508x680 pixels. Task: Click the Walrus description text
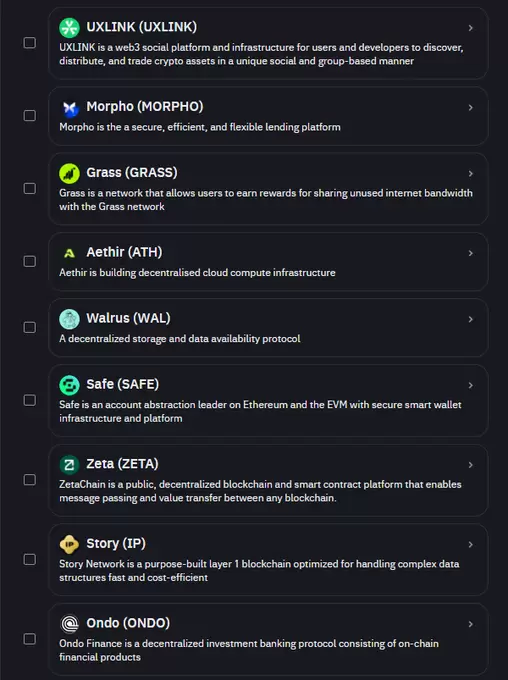[180, 339]
